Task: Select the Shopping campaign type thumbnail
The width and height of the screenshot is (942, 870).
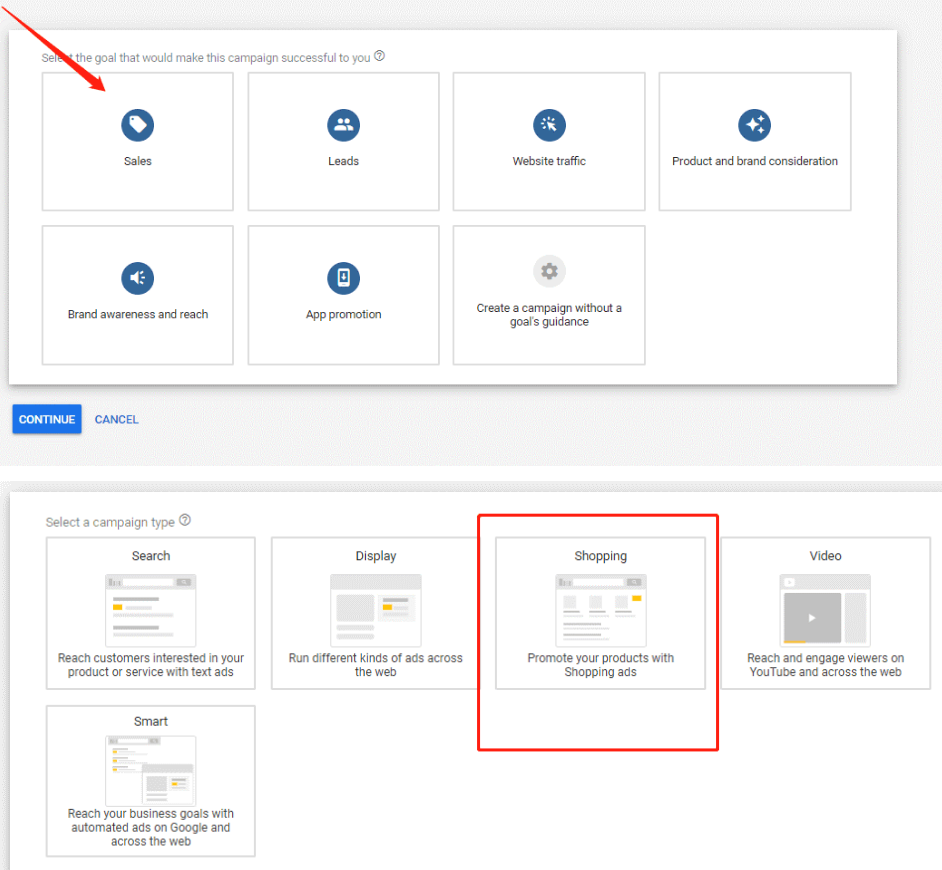Action: (x=601, y=610)
